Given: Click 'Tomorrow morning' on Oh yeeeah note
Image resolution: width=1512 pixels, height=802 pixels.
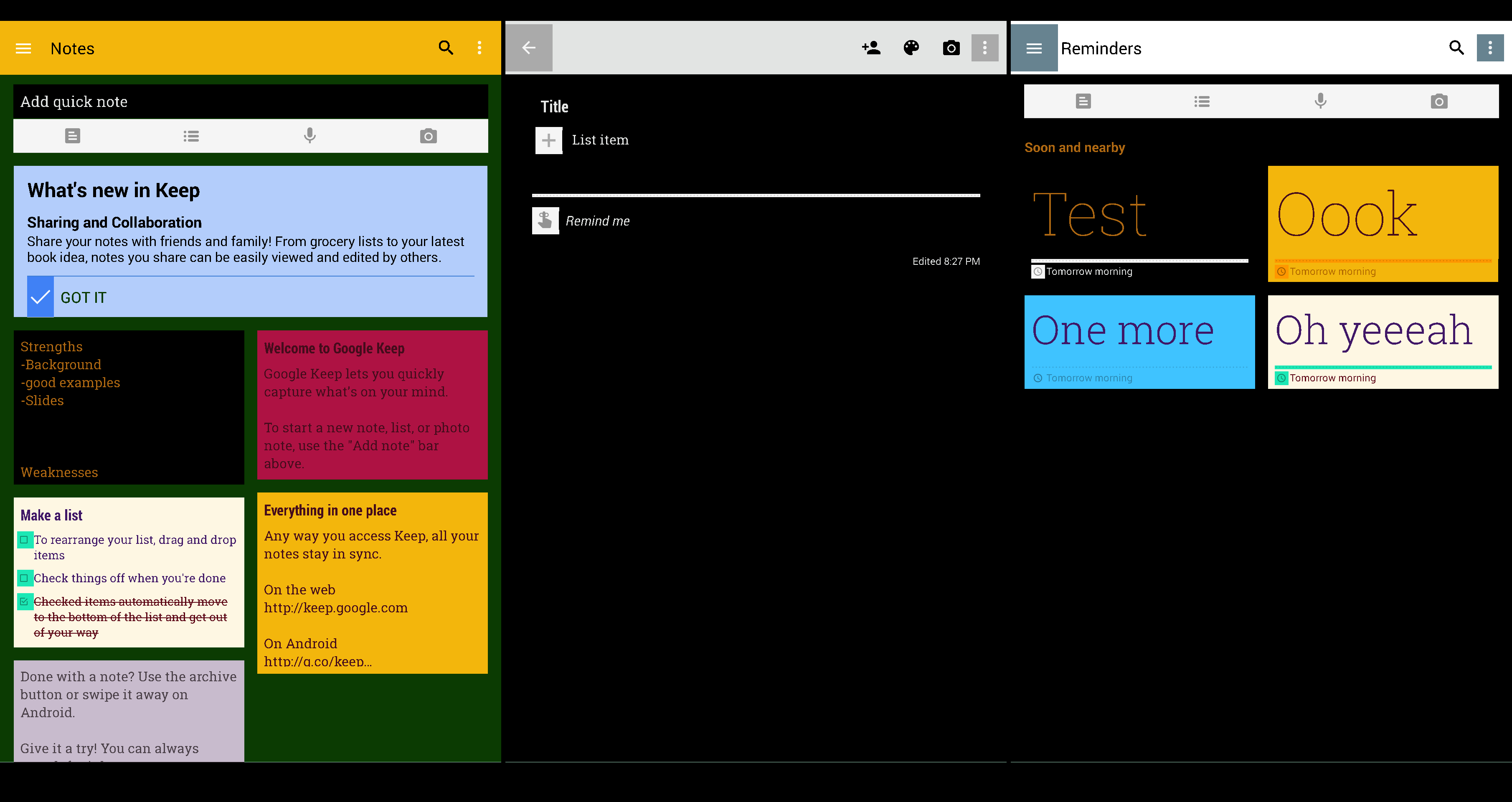Looking at the screenshot, I should point(1333,378).
